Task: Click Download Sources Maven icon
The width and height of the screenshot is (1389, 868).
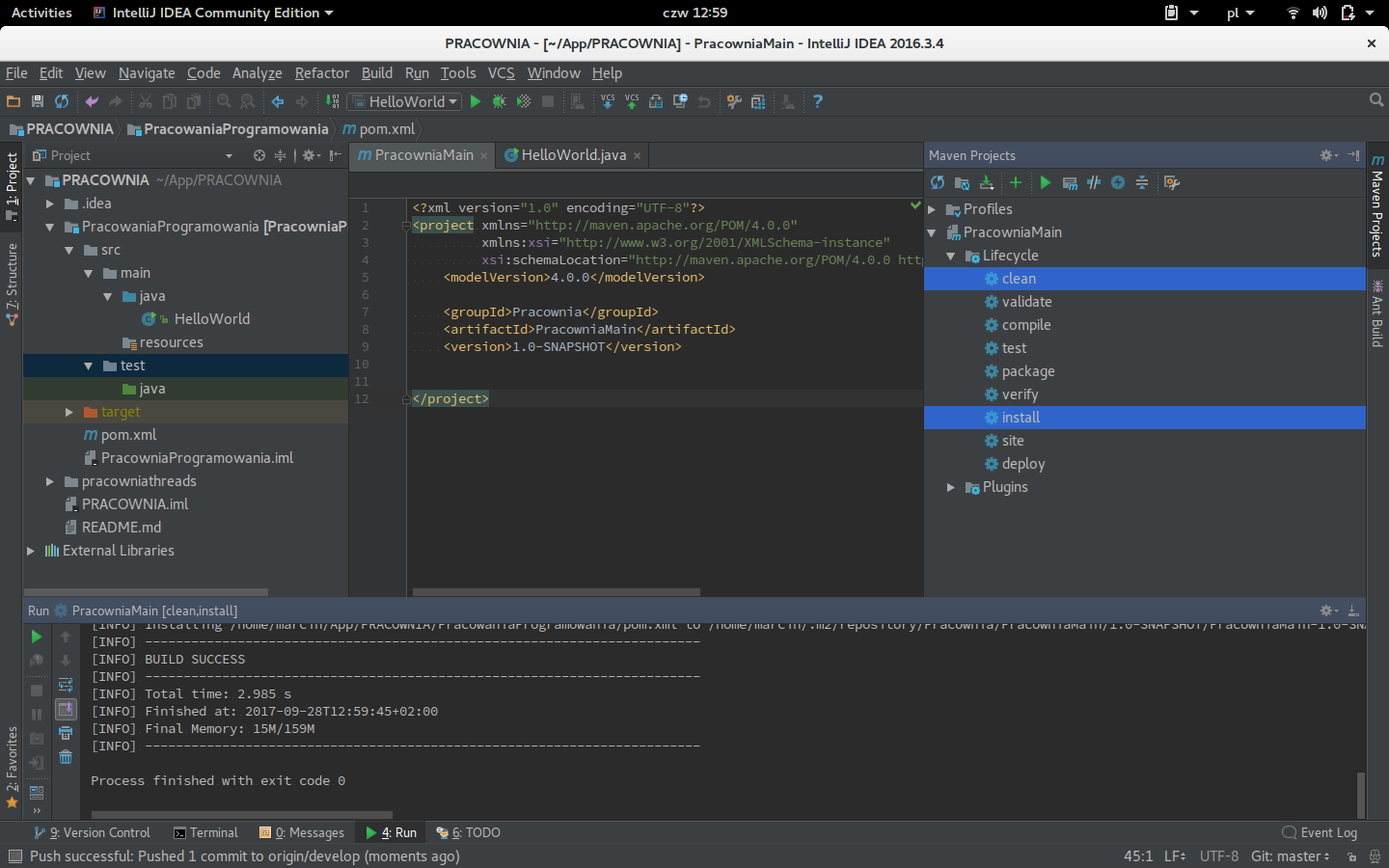Action: [986, 182]
